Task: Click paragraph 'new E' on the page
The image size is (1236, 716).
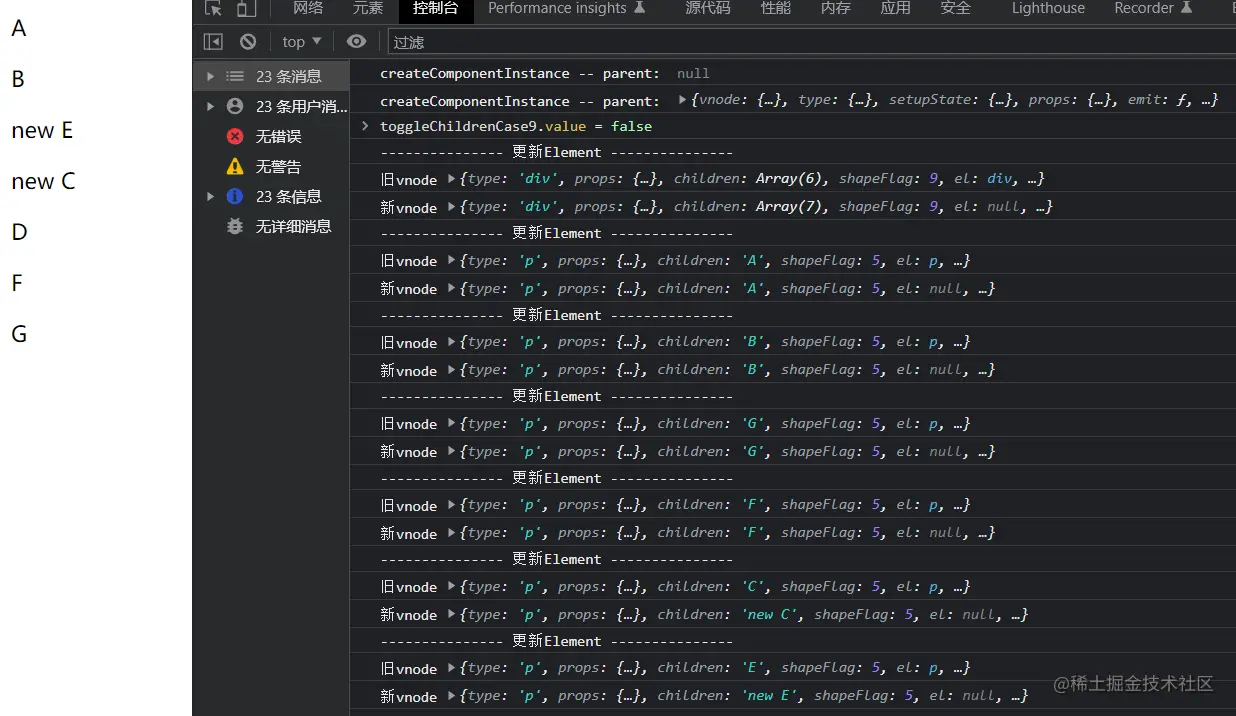Action: [x=42, y=130]
